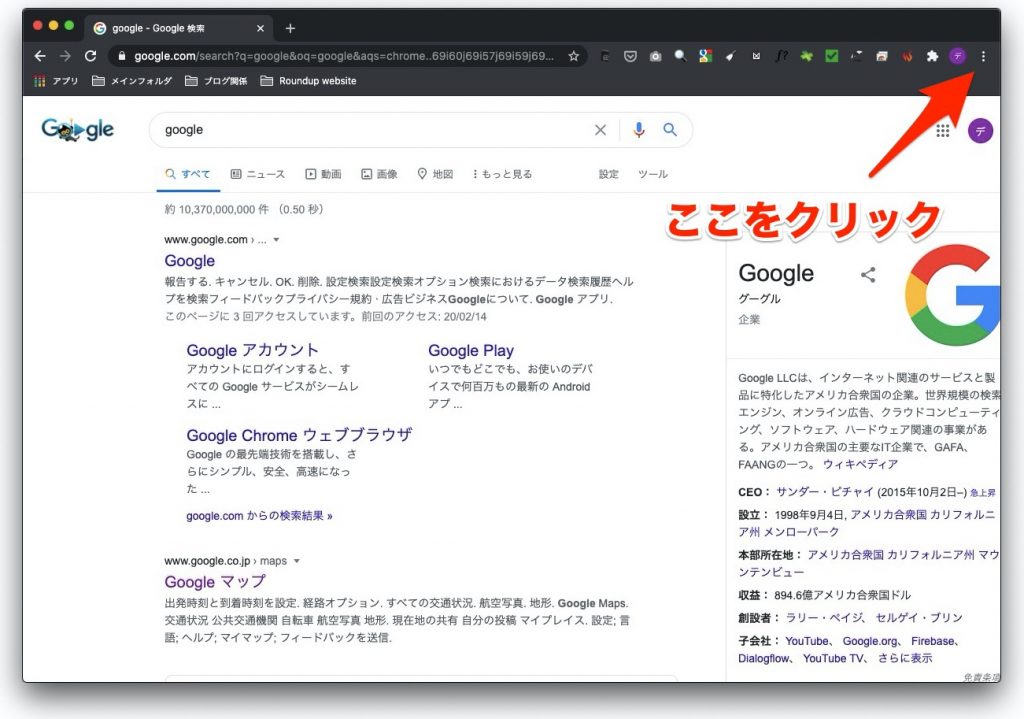This screenshot has width=1024, height=719.
Task: Open the メインフォルダ bookmark folder
Action: [x=132, y=81]
